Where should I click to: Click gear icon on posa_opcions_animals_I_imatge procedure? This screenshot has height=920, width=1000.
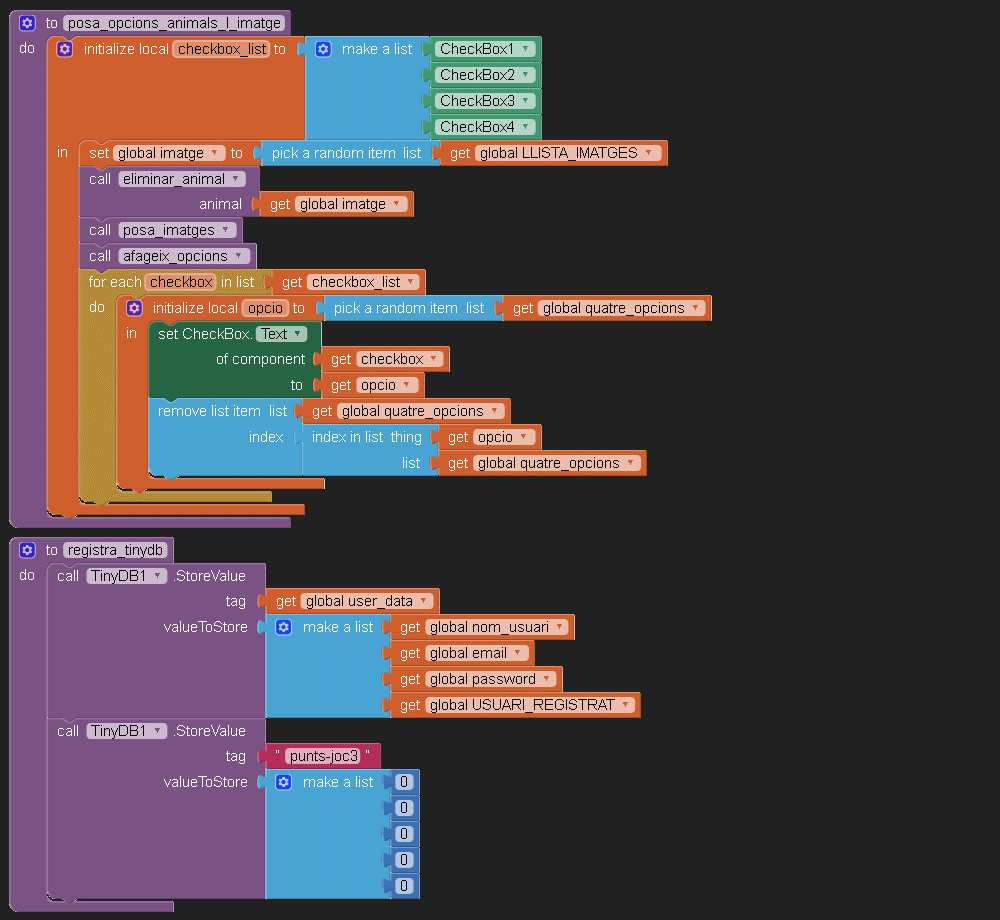click(27, 23)
